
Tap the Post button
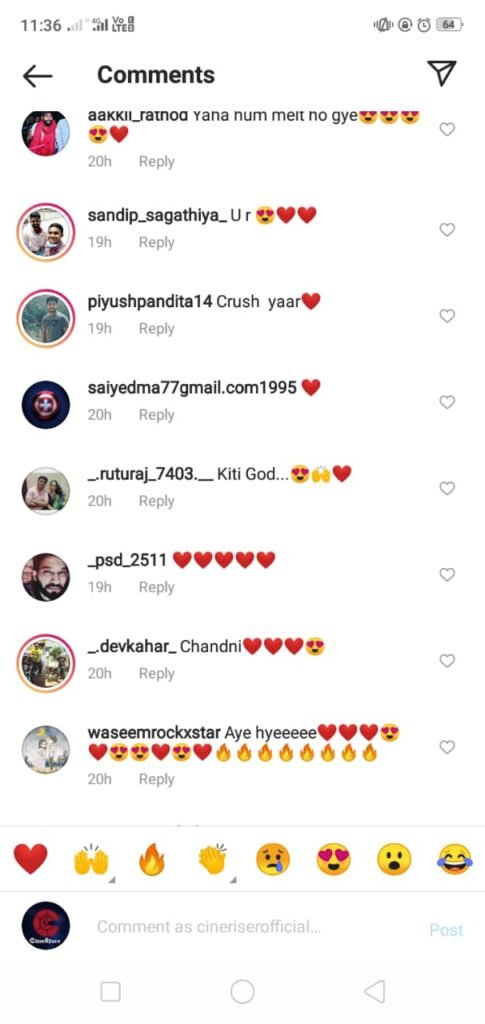coord(446,929)
